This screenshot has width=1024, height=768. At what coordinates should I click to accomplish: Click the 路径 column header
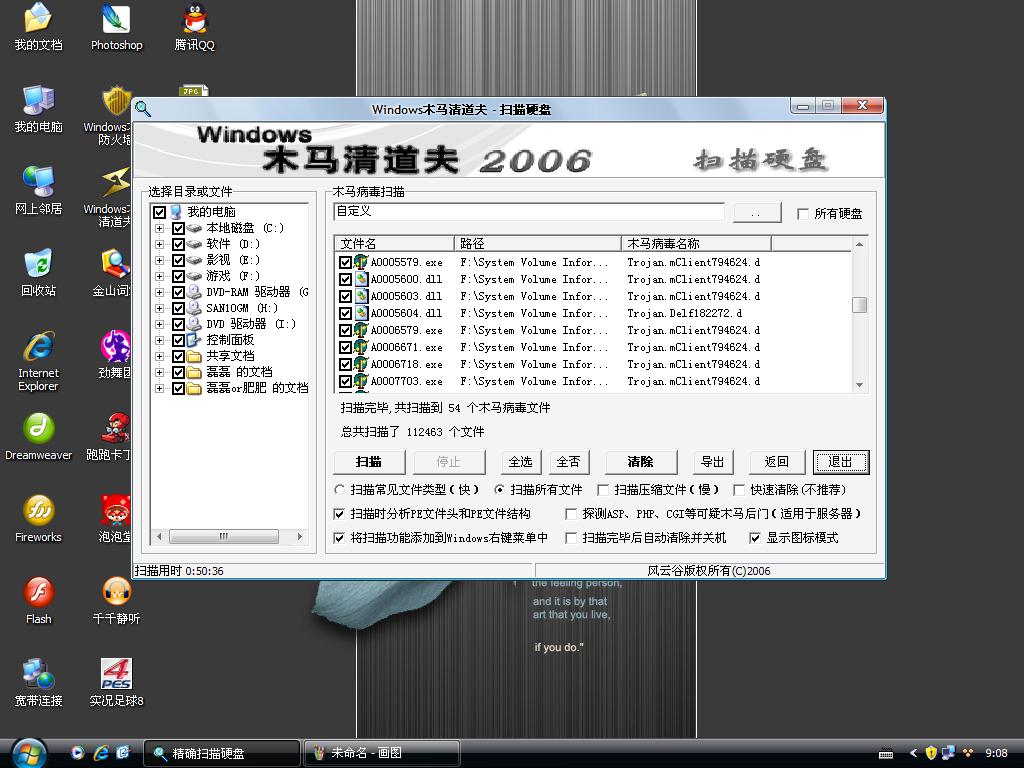(537, 244)
